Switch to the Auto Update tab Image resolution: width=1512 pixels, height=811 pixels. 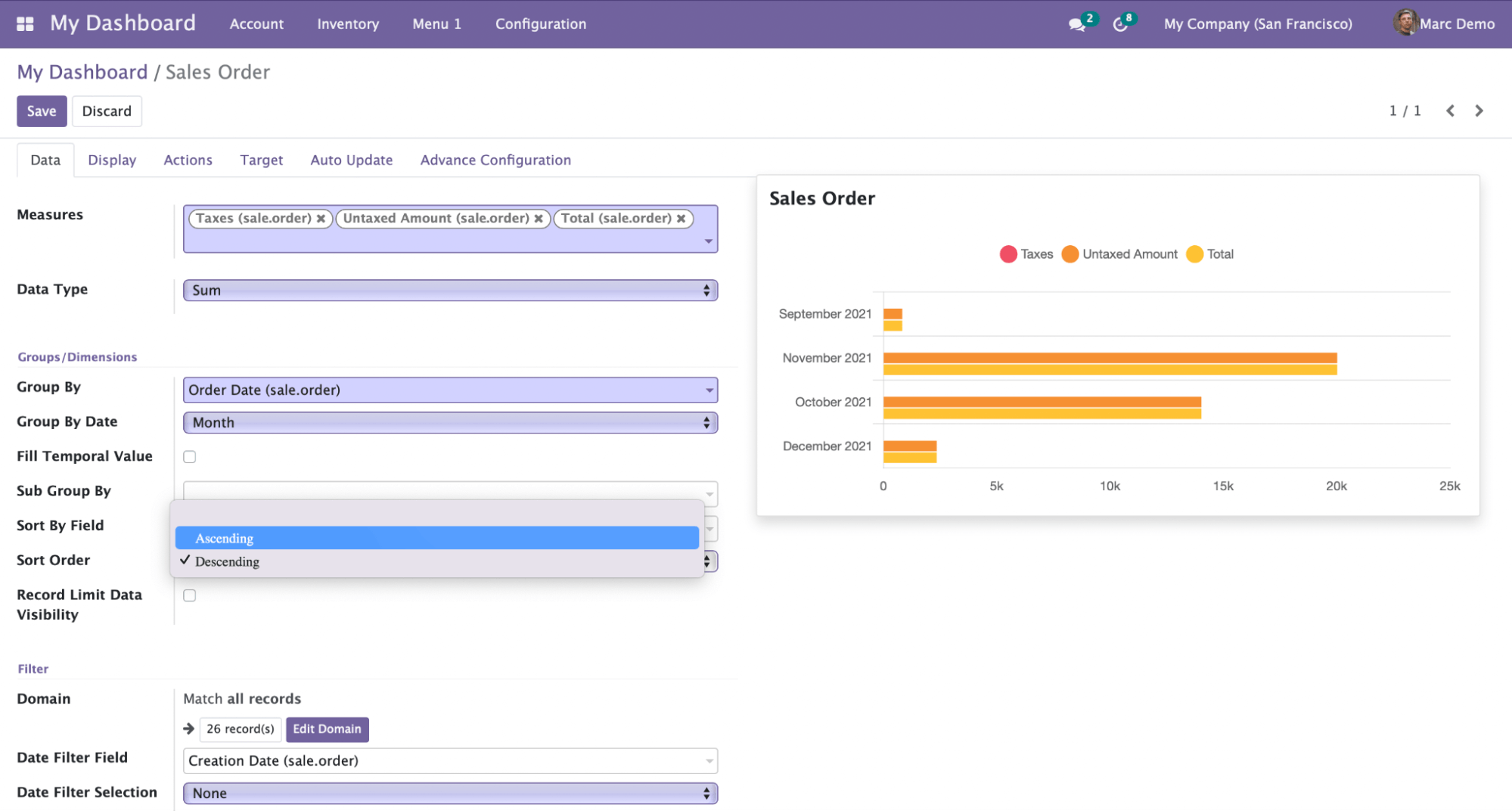352,160
